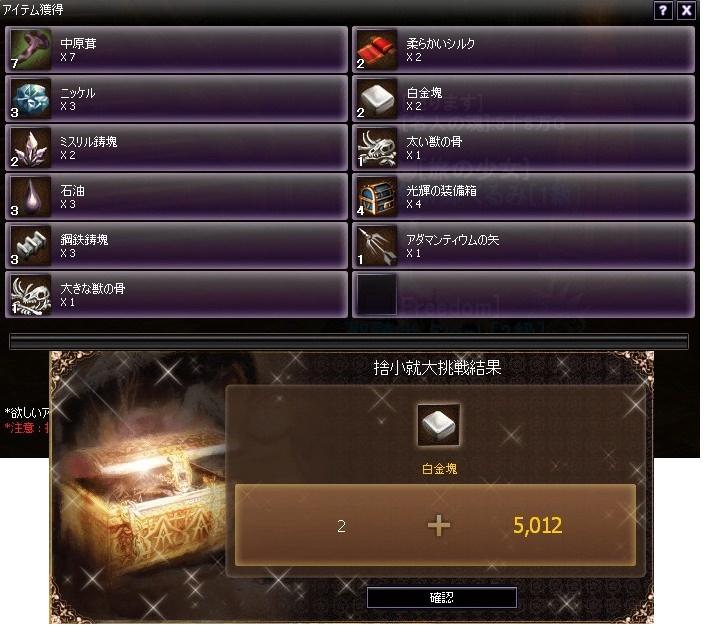Click the 5,012 bonus amount
This screenshot has height=631, width=704.
point(537,525)
